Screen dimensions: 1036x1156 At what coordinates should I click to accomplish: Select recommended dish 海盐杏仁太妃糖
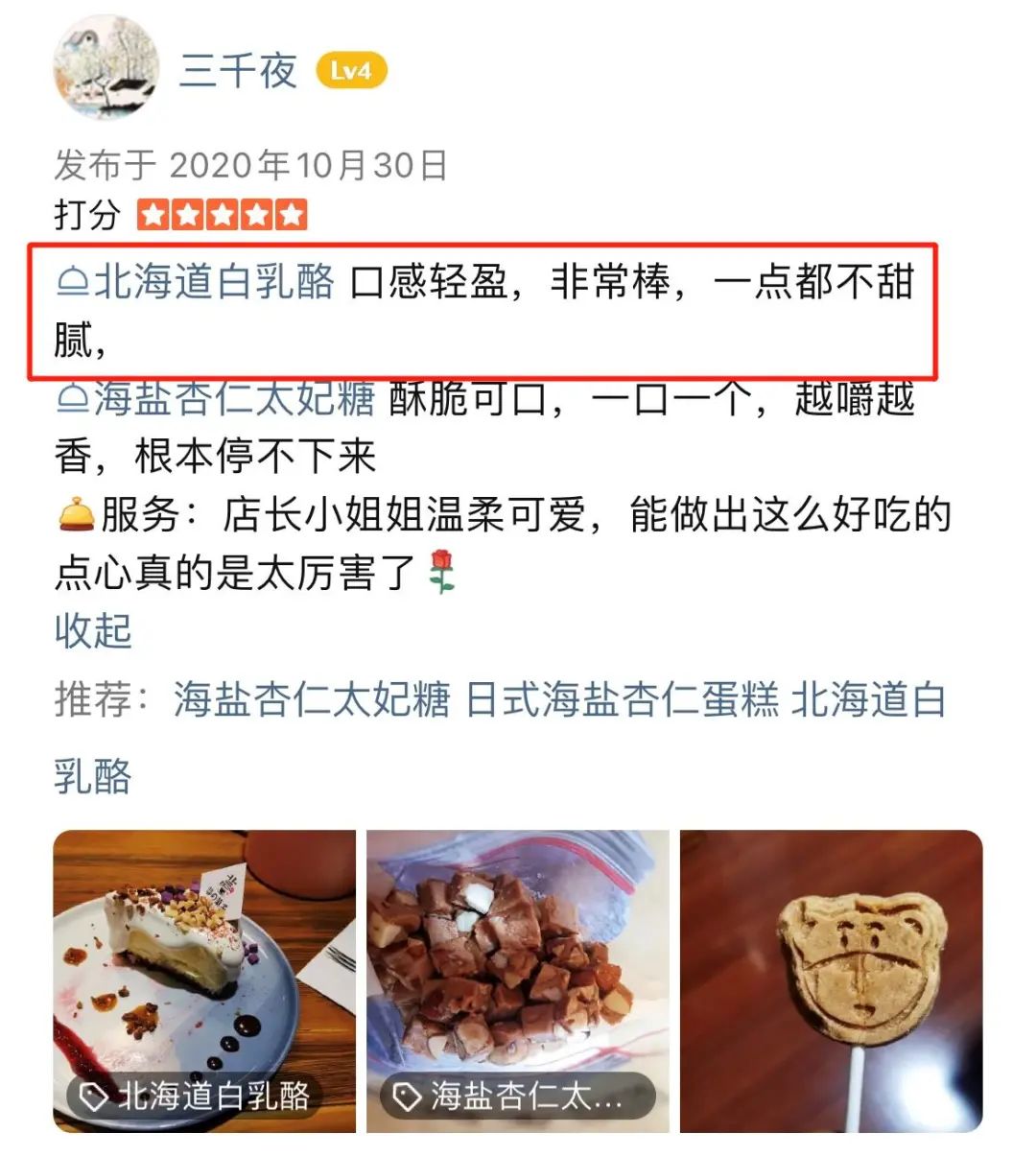coord(312,699)
